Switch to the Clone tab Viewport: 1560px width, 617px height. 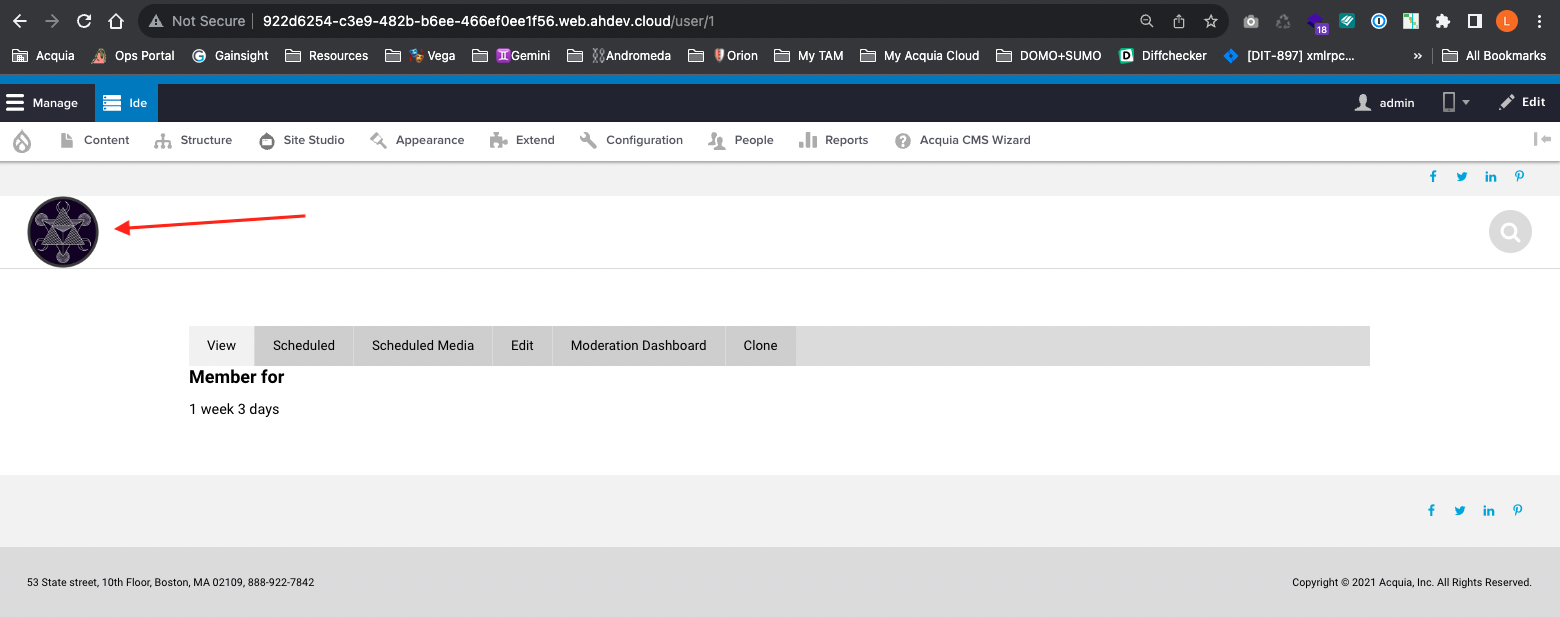pyautogui.click(x=760, y=346)
